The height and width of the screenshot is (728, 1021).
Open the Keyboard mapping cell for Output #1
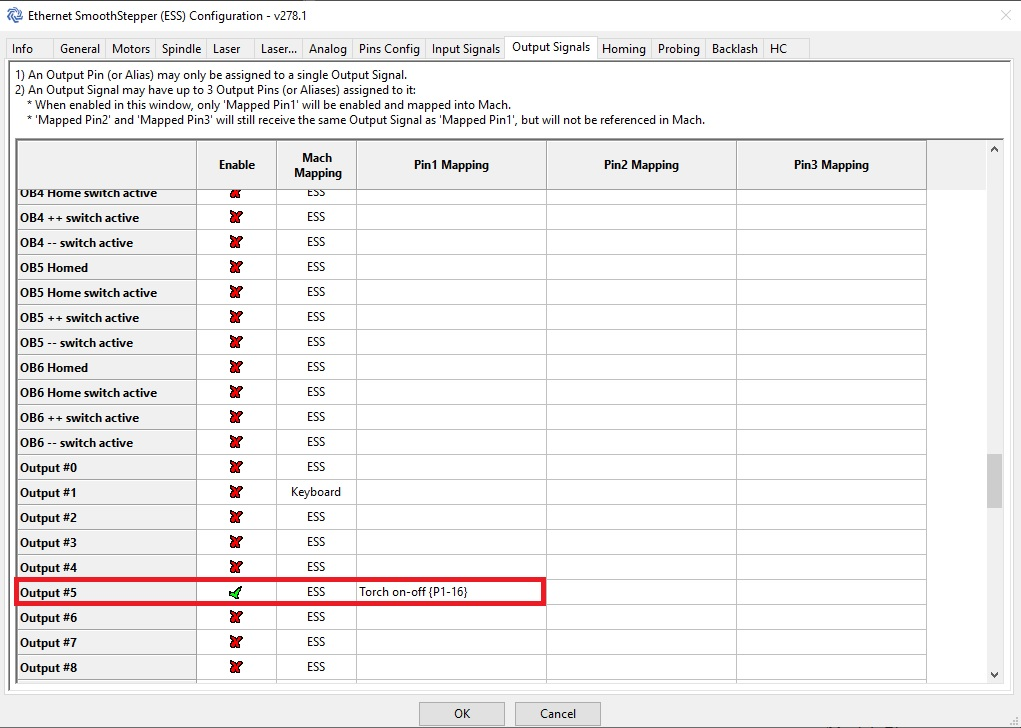click(317, 492)
